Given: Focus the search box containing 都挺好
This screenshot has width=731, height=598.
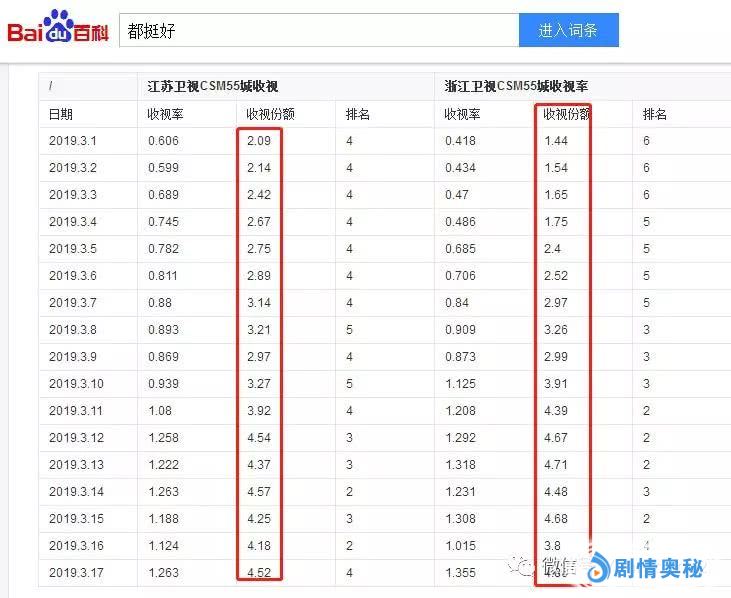Looking at the screenshot, I should click(x=318, y=30).
